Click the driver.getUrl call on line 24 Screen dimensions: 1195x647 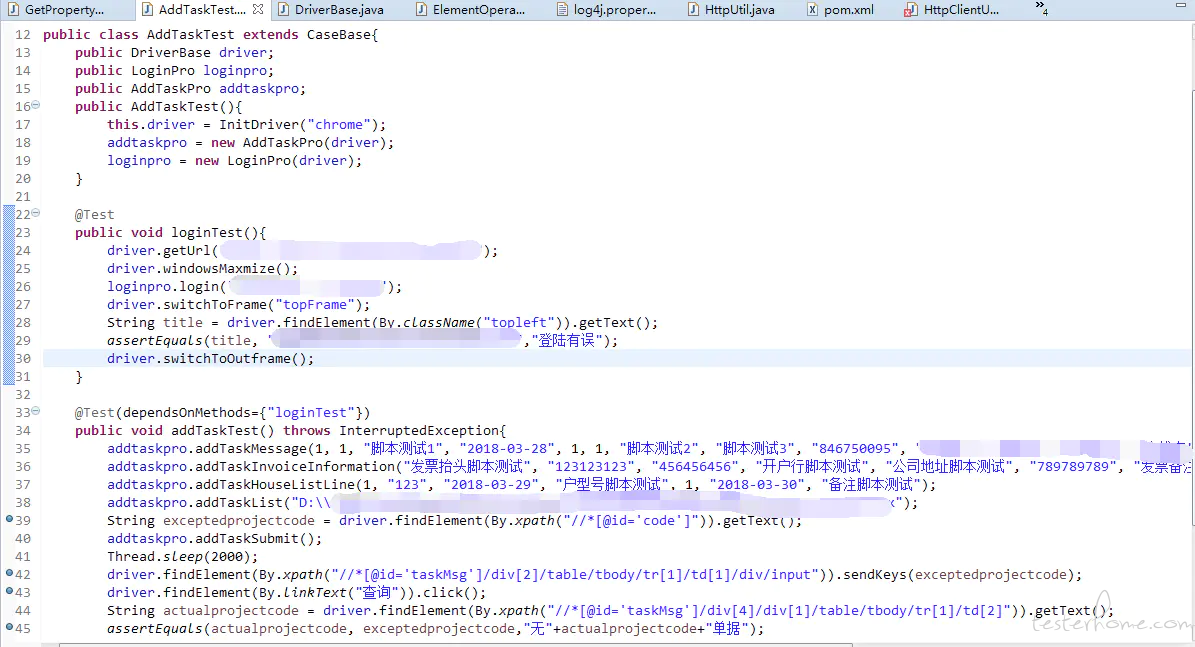click(x=302, y=251)
